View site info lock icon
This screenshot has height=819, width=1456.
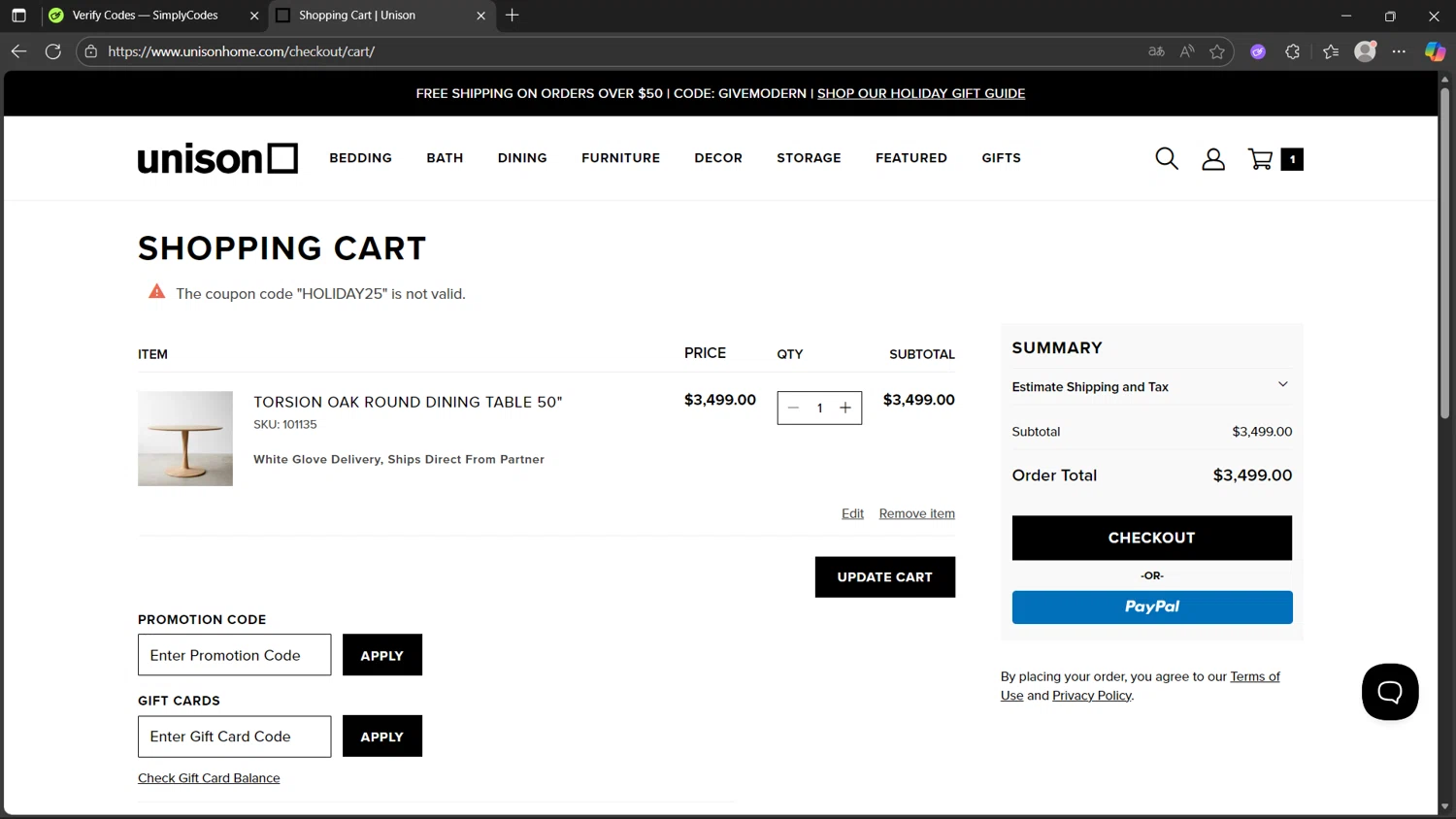click(91, 51)
